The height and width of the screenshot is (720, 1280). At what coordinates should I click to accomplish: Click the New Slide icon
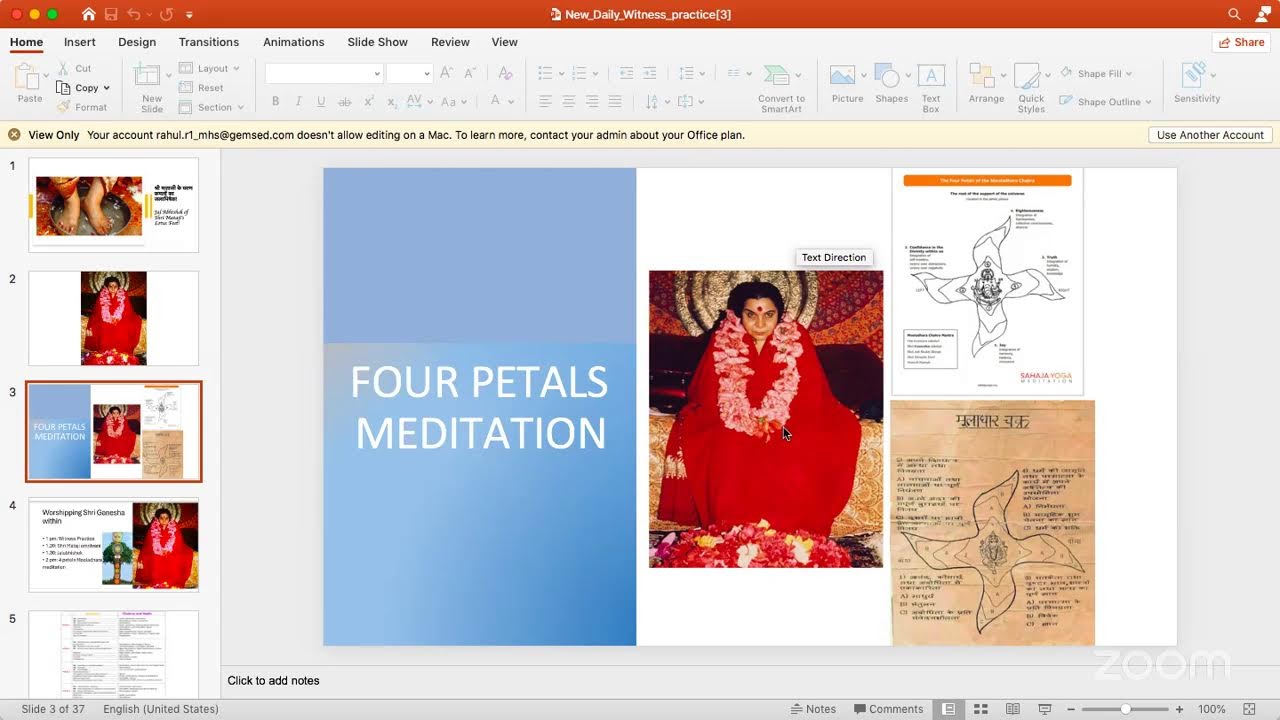point(148,76)
